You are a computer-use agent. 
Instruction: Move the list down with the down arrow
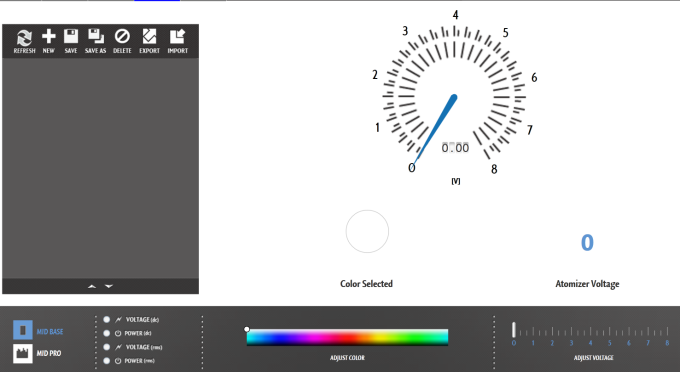(109, 286)
